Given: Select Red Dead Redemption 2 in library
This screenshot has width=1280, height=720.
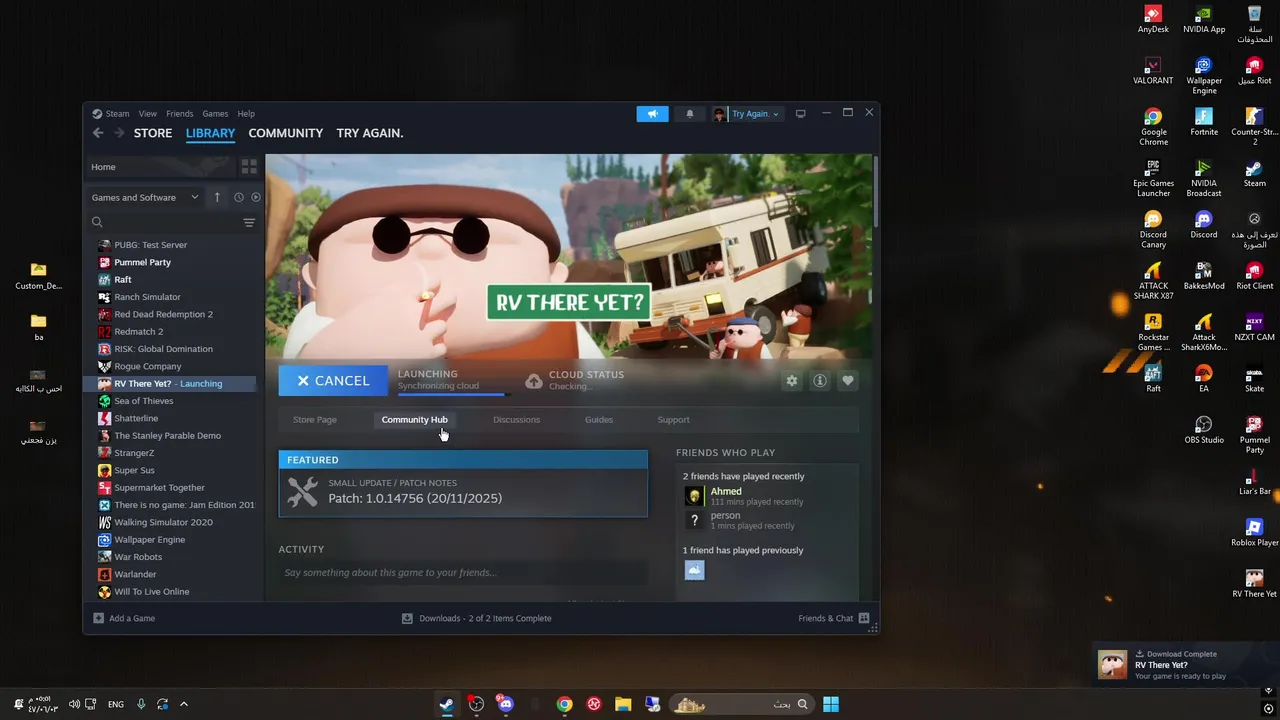Looking at the screenshot, I should tap(163, 314).
